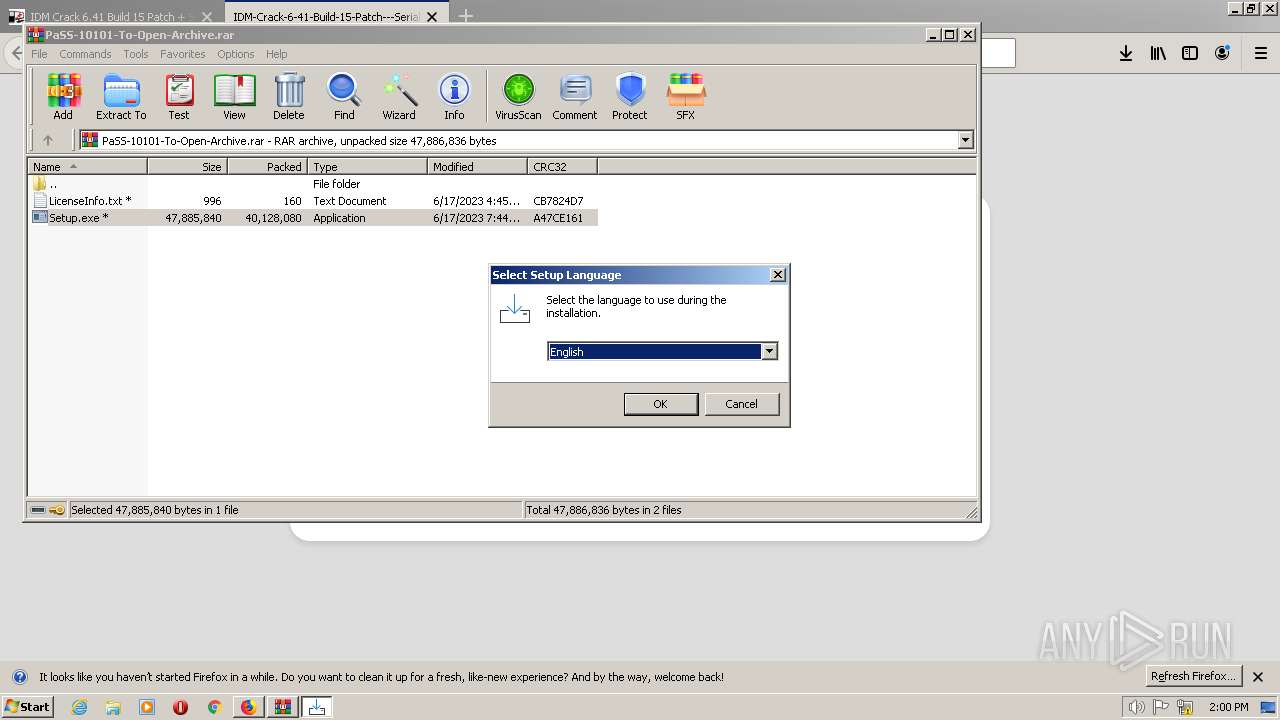Select the parent folder '..' row
This screenshot has width=1280, height=720.
click(314, 184)
